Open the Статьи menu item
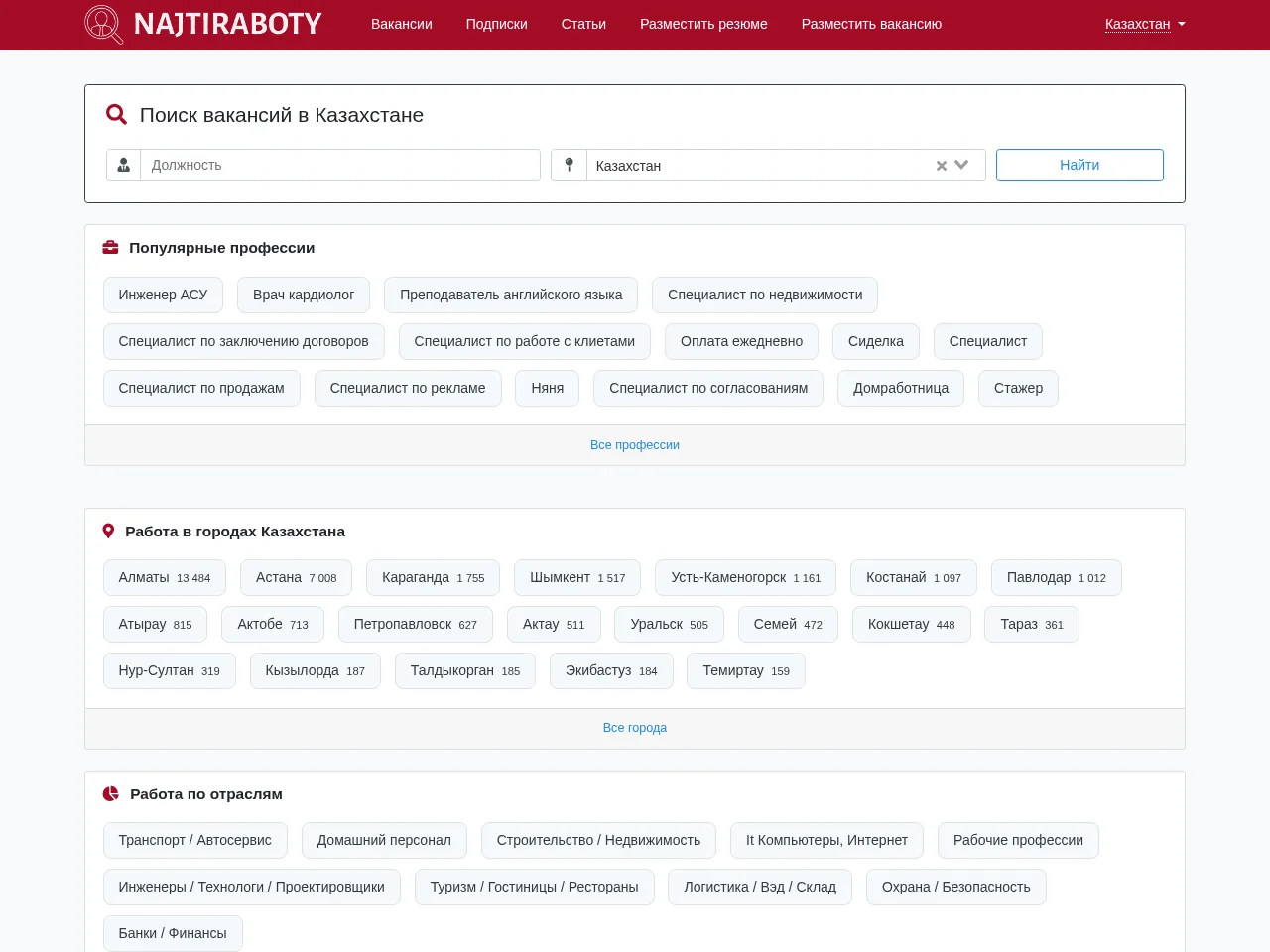Screen dimensions: 1270x952 pyautogui.click(x=583, y=24)
